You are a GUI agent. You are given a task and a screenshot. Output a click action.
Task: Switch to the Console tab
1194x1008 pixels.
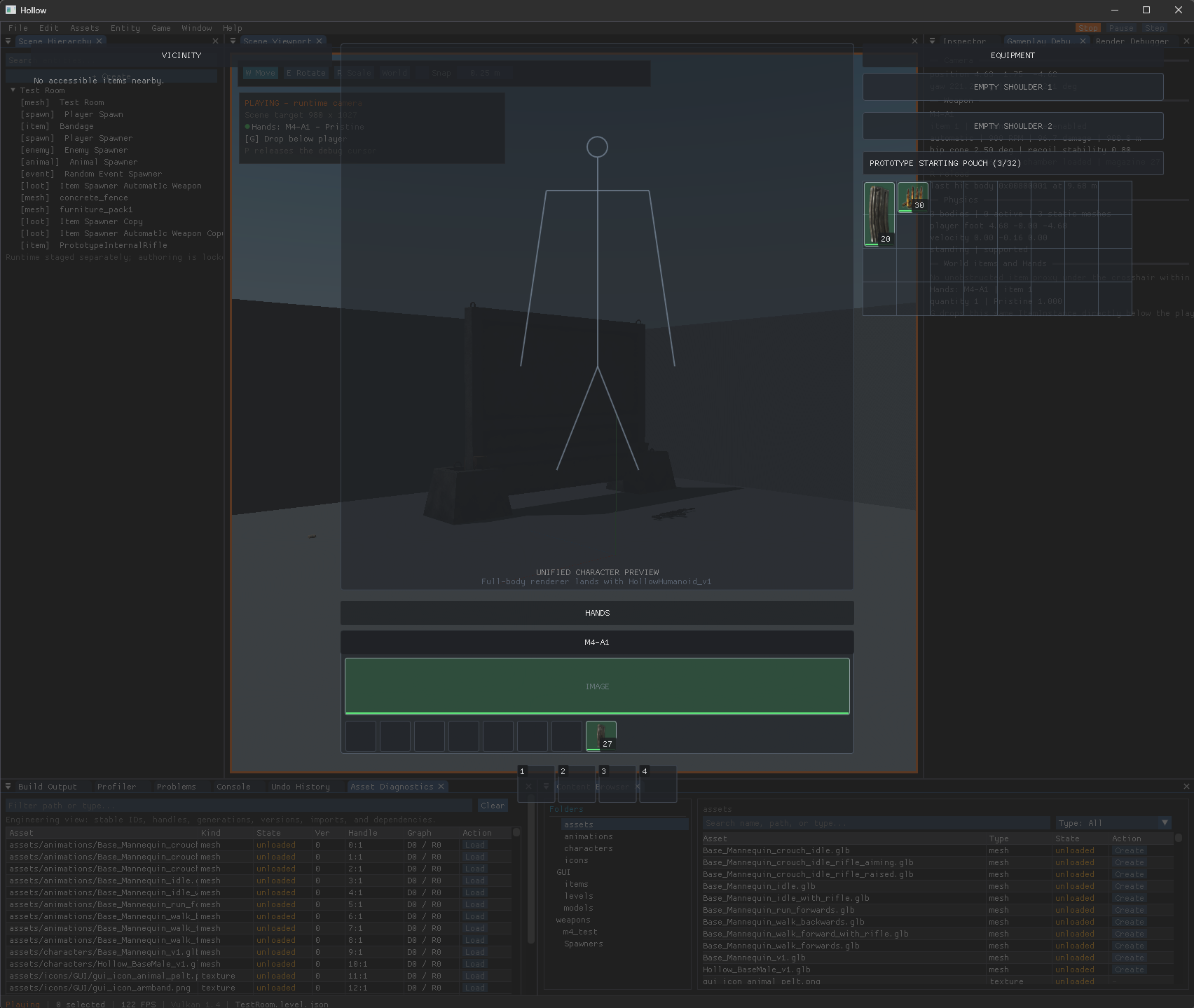coord(233,787)
